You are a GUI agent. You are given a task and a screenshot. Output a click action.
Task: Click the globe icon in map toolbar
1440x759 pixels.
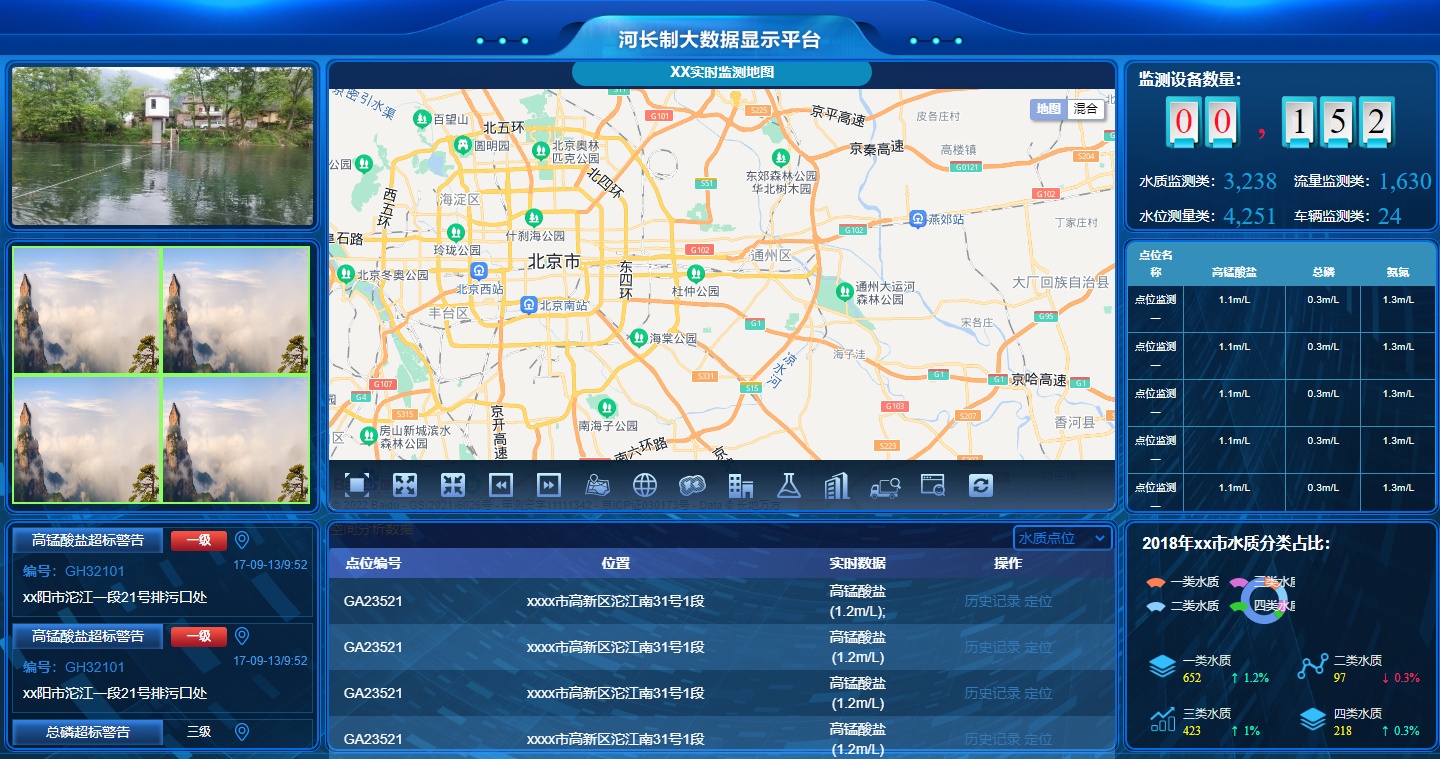click(x=645, y=485)
